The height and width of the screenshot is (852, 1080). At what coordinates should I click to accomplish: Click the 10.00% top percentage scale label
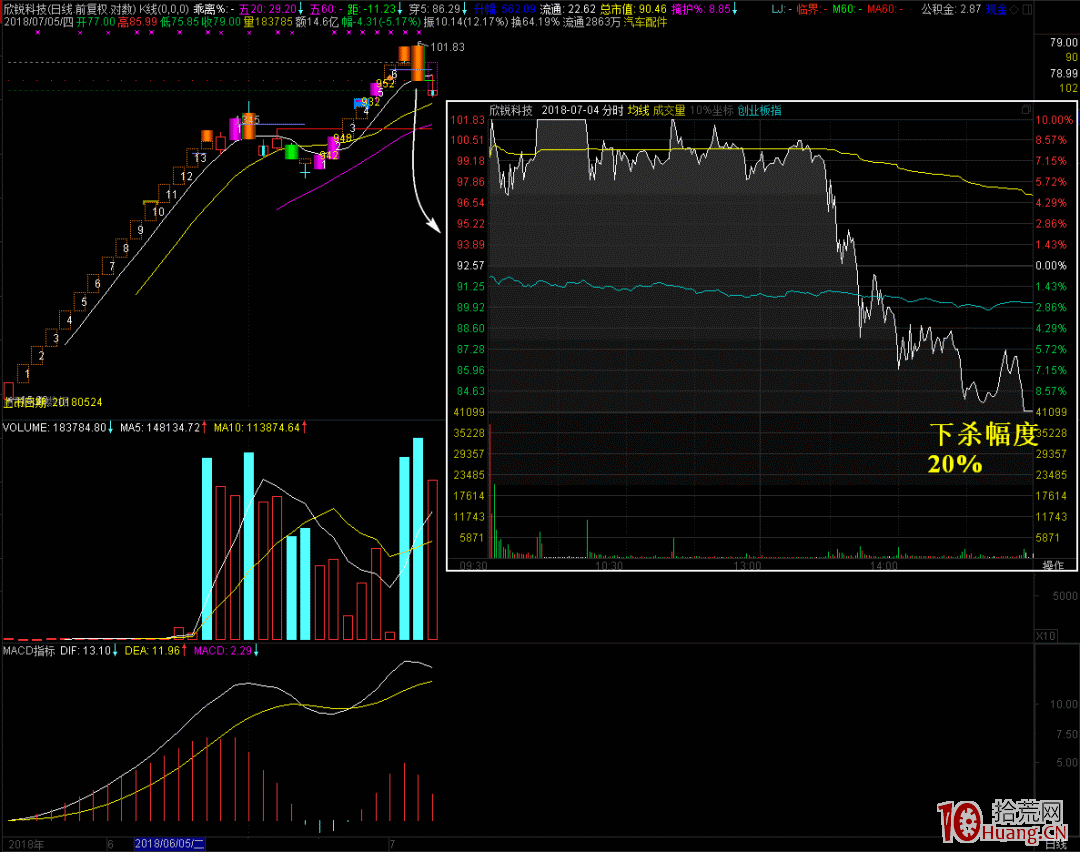point(1055,120)
